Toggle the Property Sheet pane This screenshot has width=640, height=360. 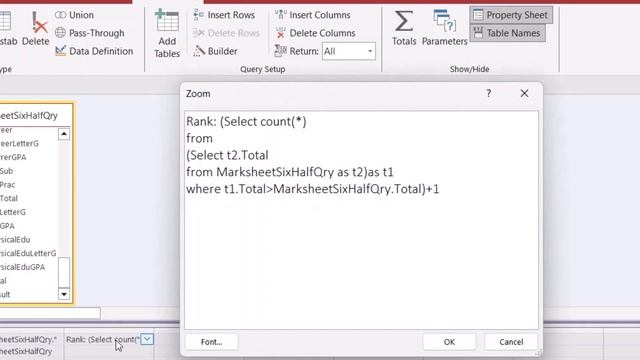[x=511, y=15]
